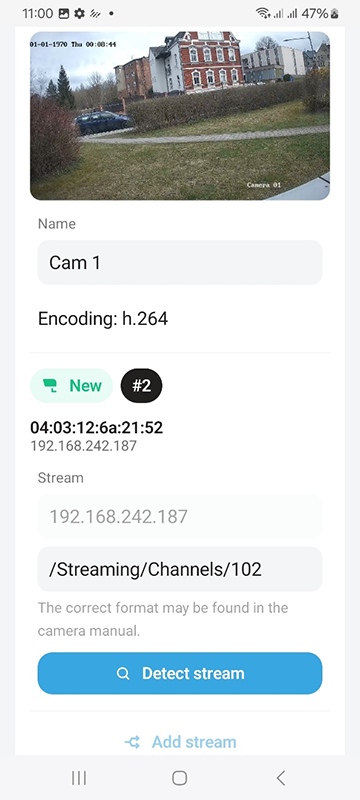Tap the Add stream branching icon
The image size is (360, 800).
coord(133,742)
